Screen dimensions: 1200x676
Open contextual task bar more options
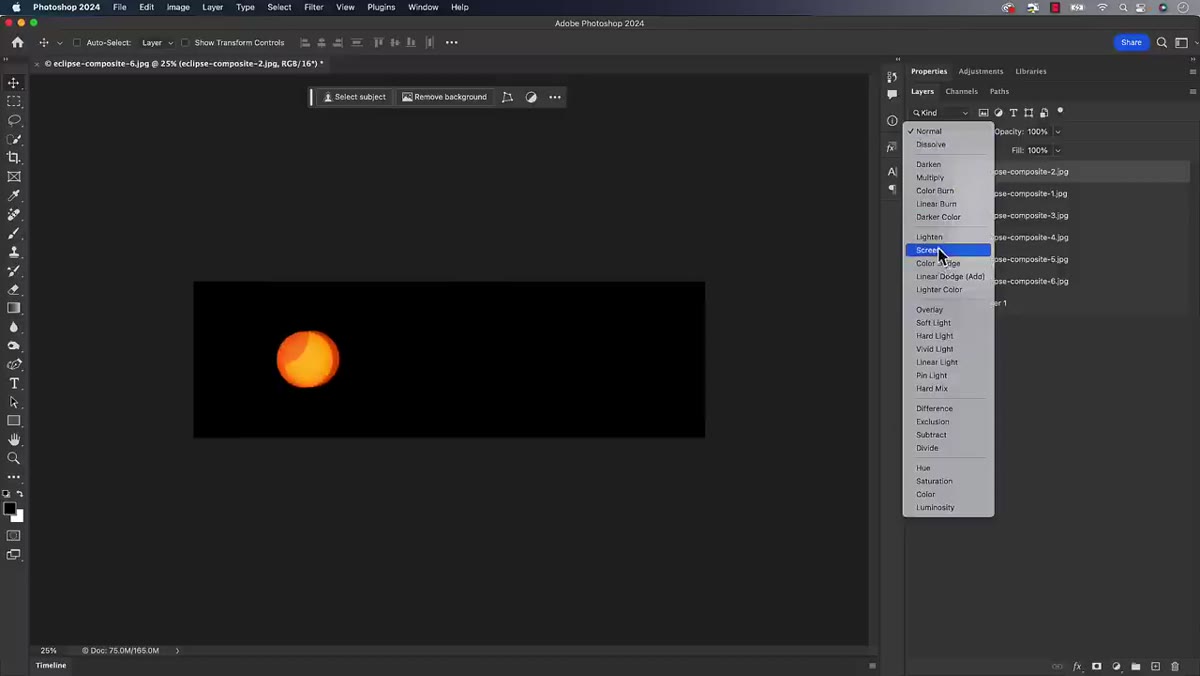coord(555,97)
